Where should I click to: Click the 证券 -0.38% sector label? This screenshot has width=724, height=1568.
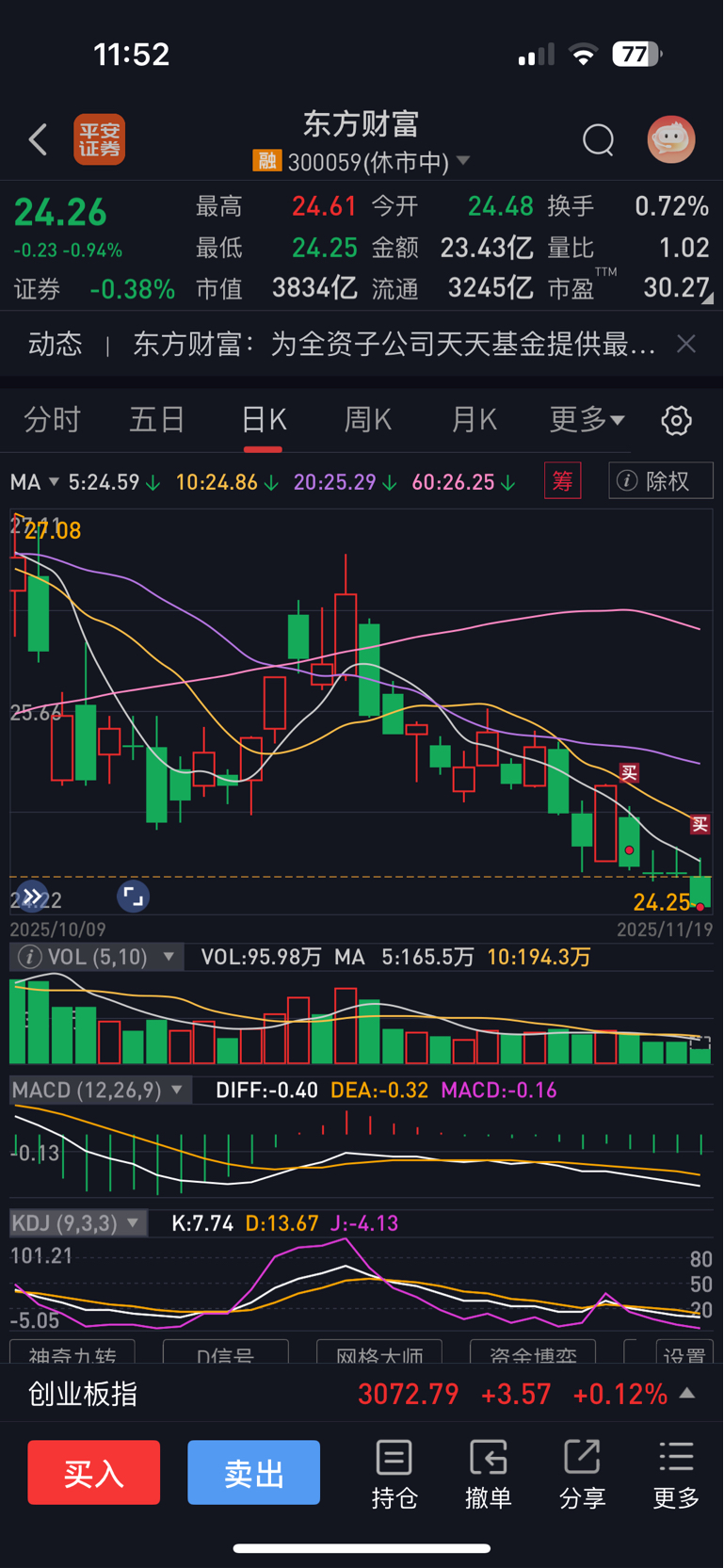point(94,288)
